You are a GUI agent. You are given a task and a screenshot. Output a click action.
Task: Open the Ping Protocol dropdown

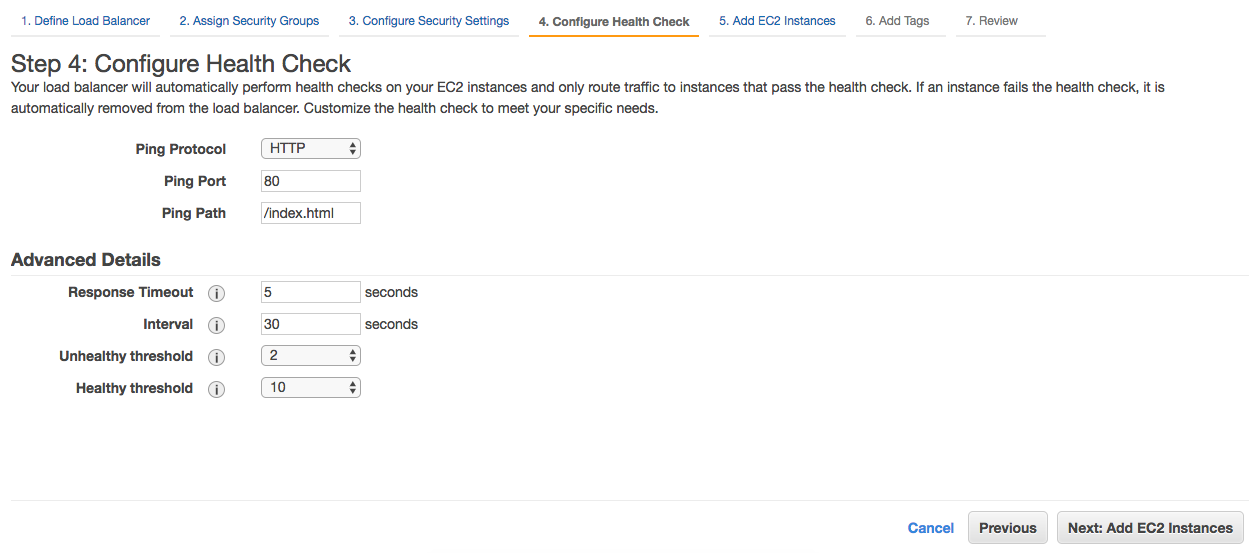pyautogui.click(x=310, y=149)
